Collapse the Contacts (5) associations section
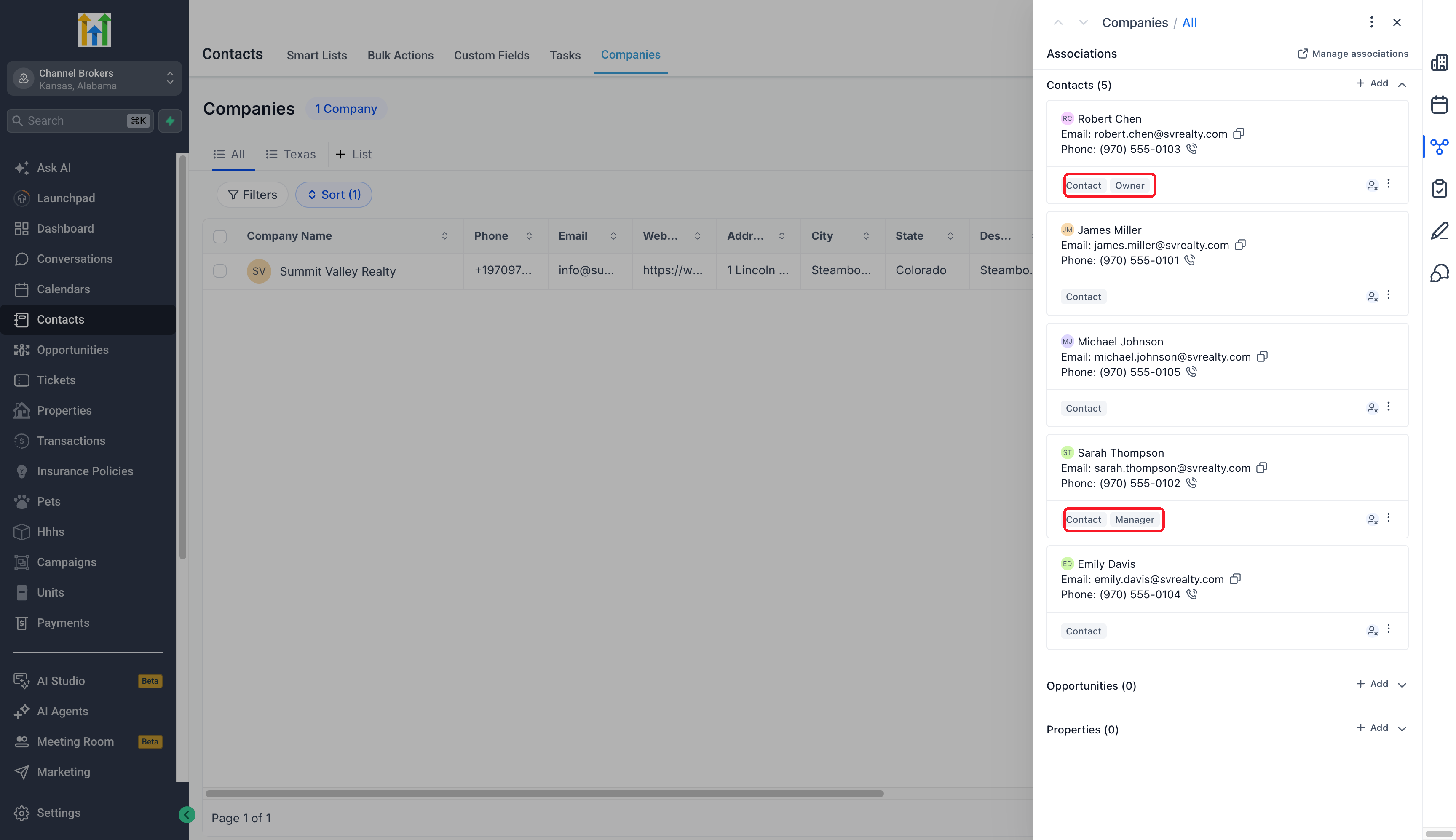 [x=1402, y=84]
